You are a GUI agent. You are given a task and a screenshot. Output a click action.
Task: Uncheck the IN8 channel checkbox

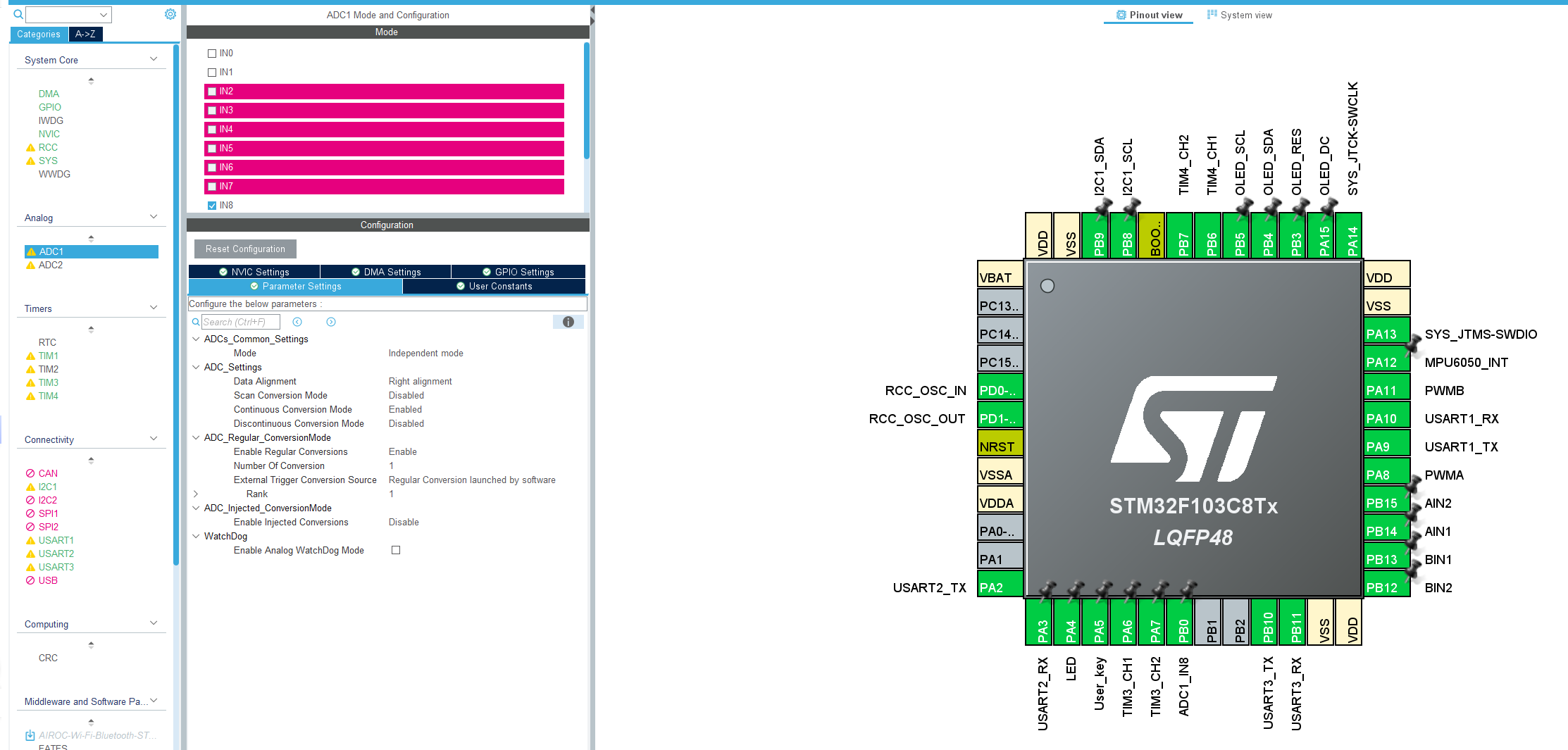[212, 206]
